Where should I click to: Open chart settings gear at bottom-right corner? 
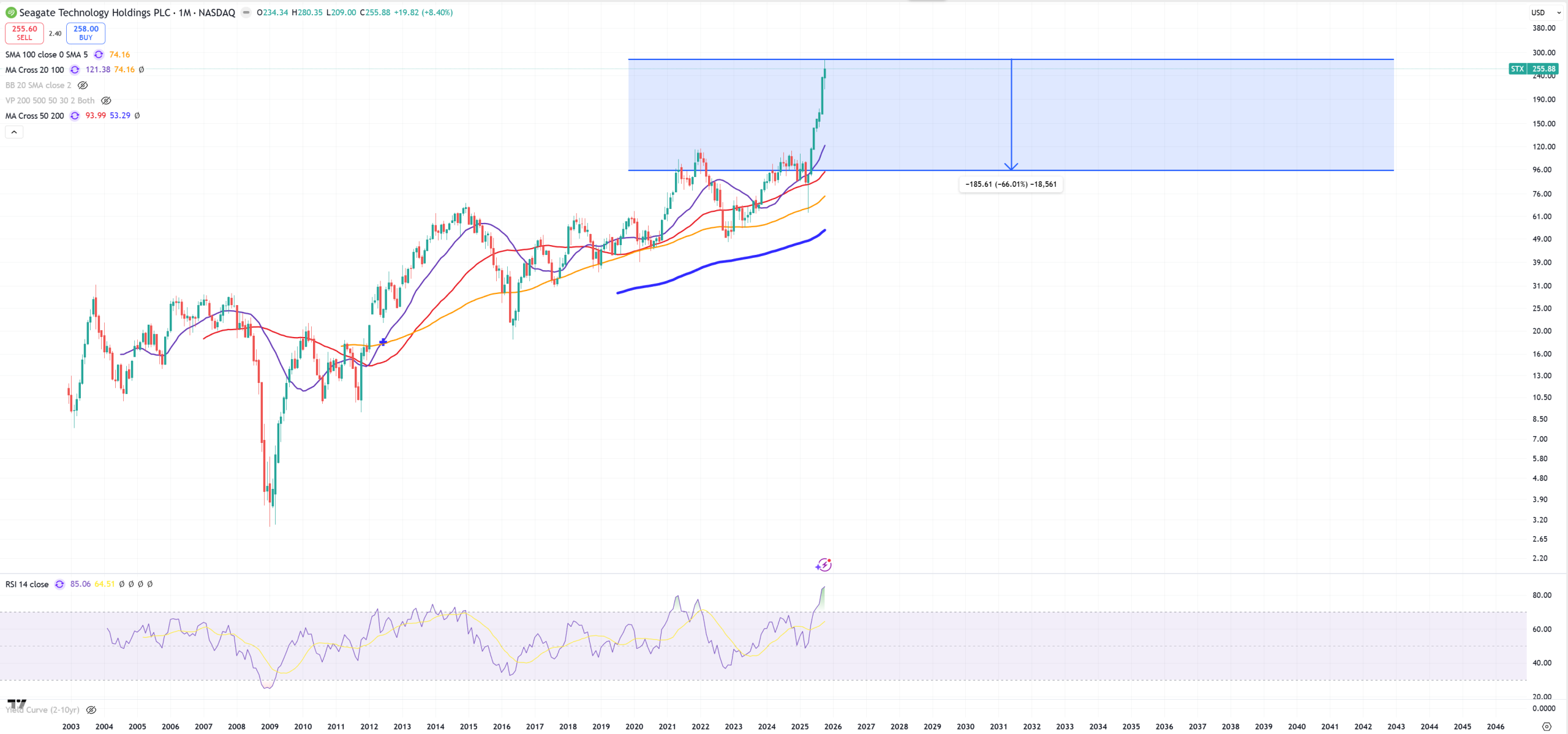click(x=1546, y=727)
